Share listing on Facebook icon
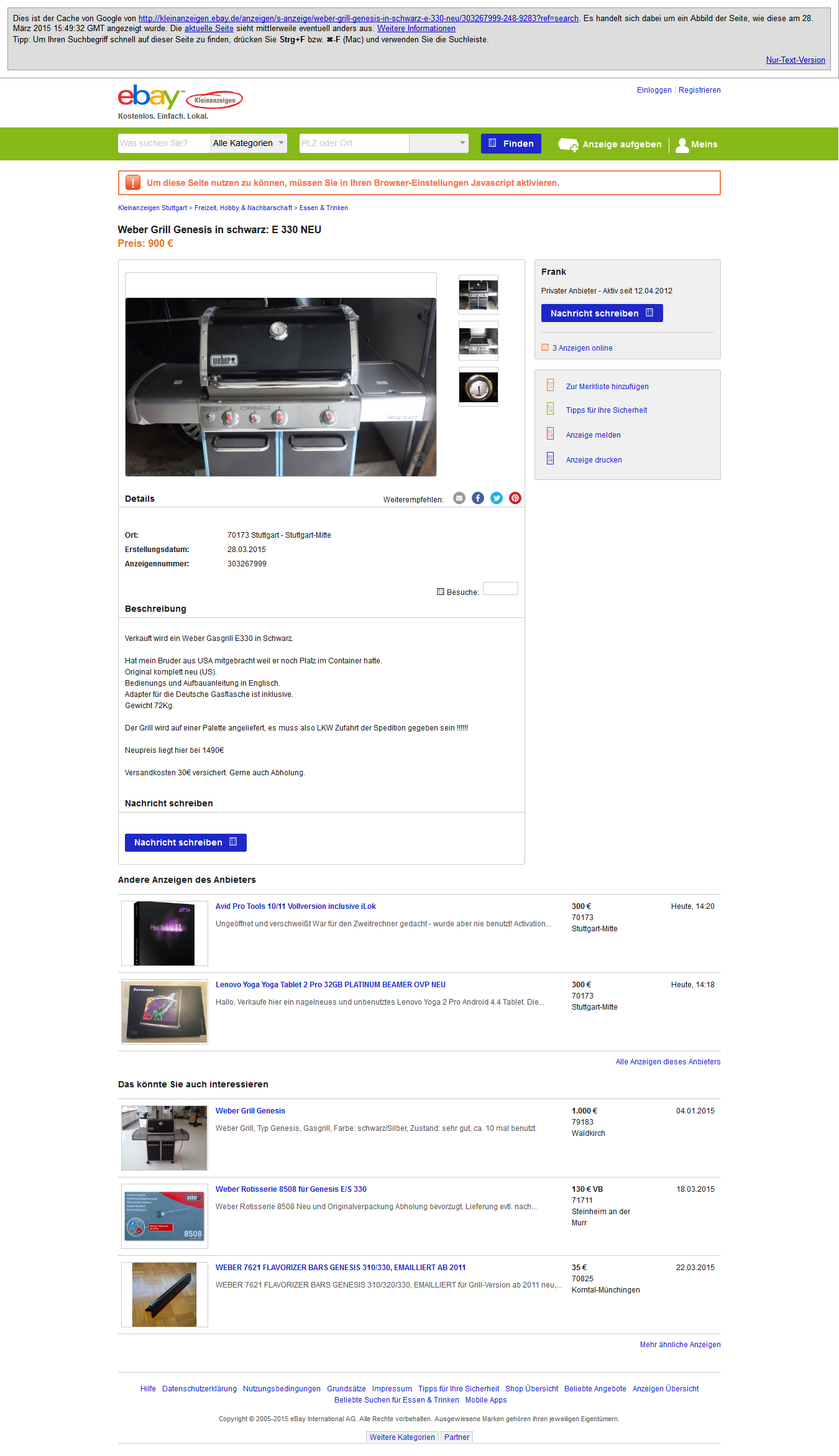 pos(478,498)
